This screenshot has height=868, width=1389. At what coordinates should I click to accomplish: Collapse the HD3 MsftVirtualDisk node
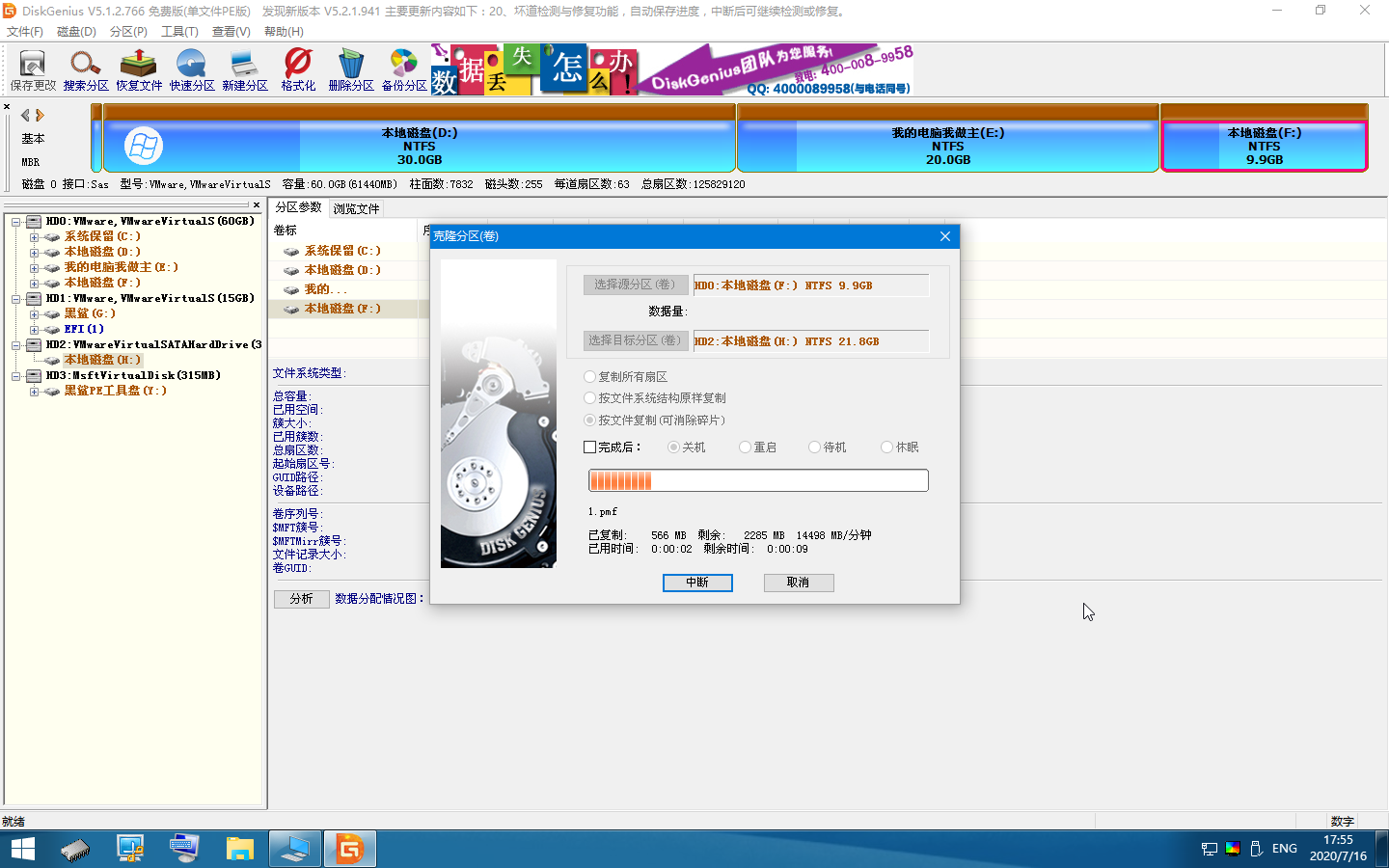point(16,376)
